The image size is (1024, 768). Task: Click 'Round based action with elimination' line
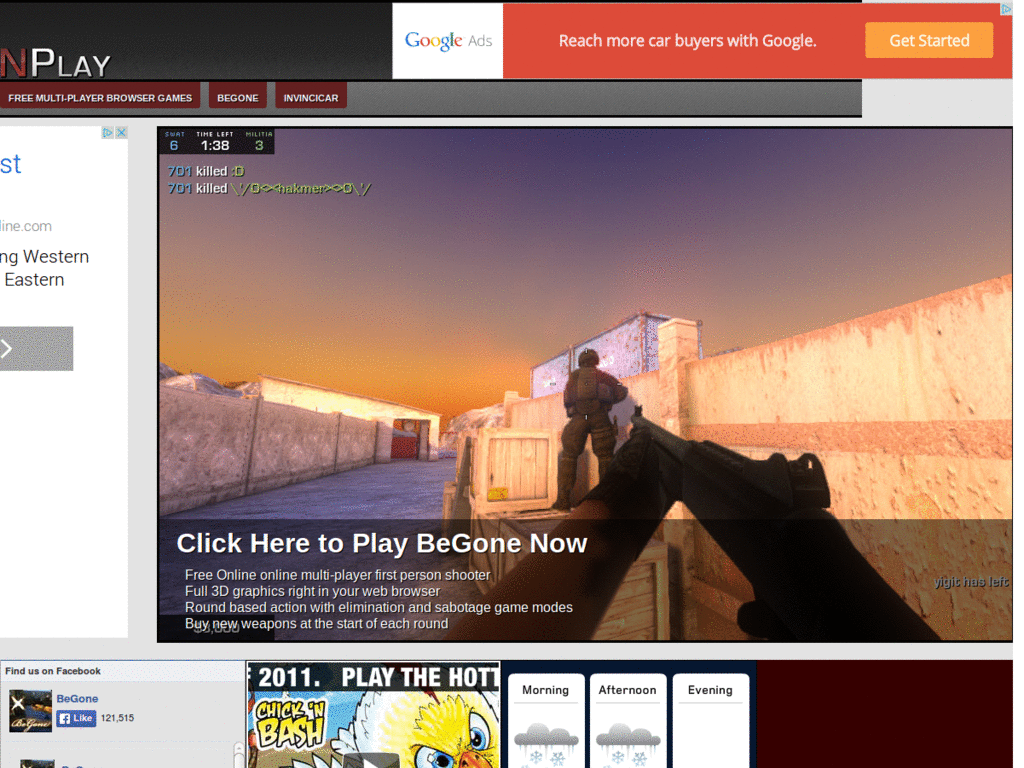point(379,607)
